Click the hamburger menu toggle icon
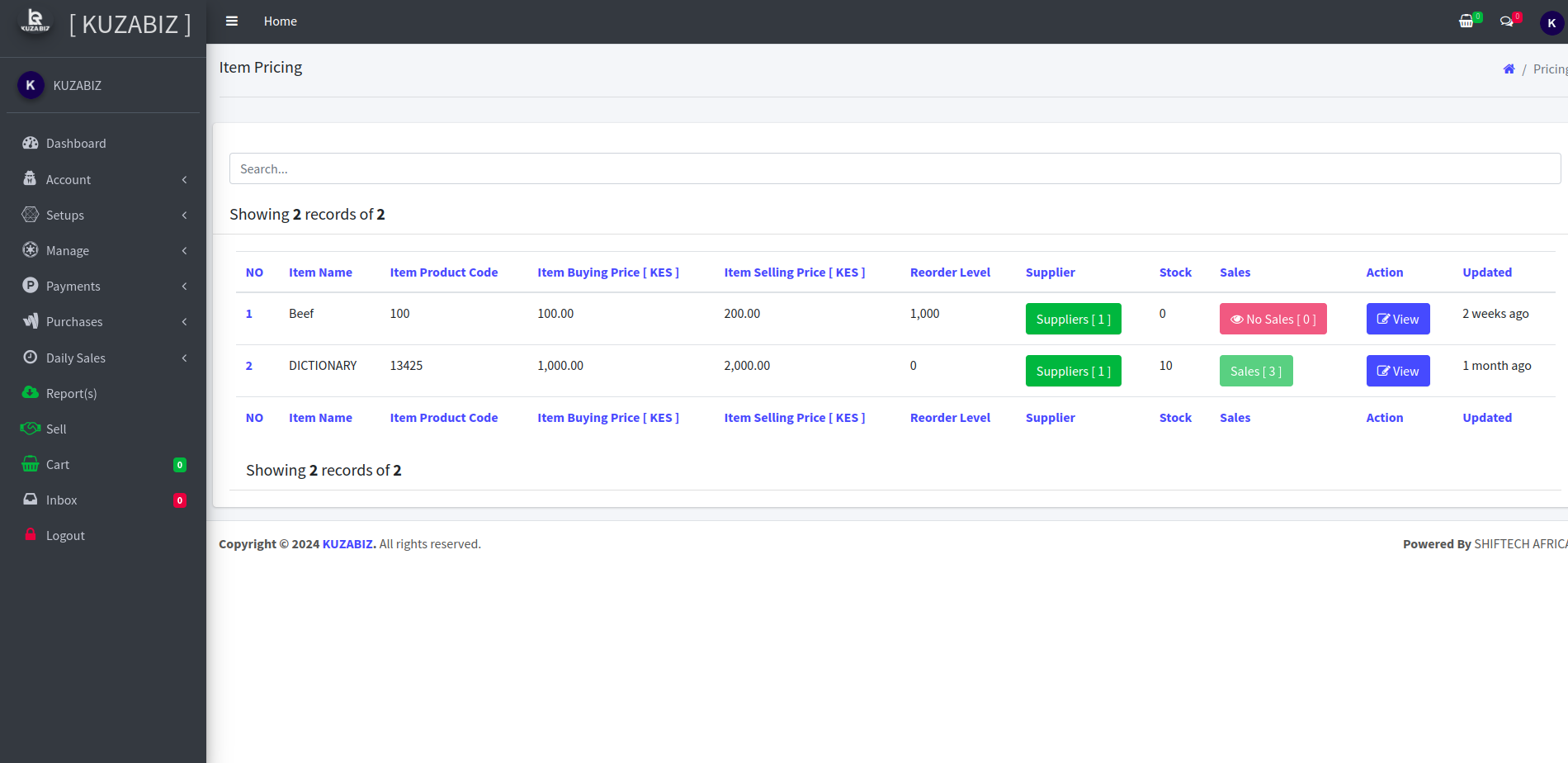 (x=232, y=21)
